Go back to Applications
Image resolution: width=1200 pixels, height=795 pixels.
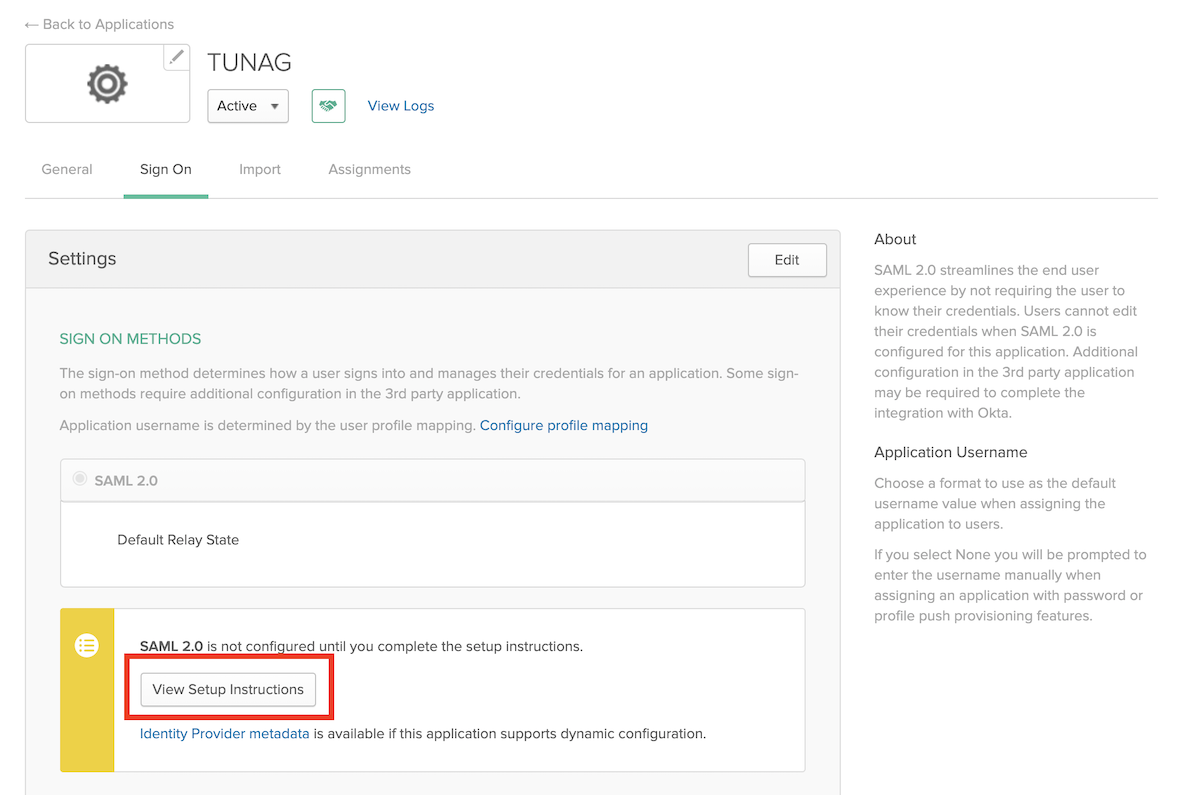[x=99, y=24]
